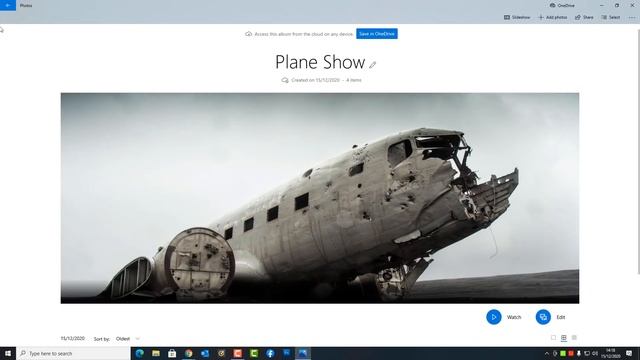Screen dimensions: 640x360
Task: Start the Slideshow from the toolbar
Action: [x=517, y=17]
